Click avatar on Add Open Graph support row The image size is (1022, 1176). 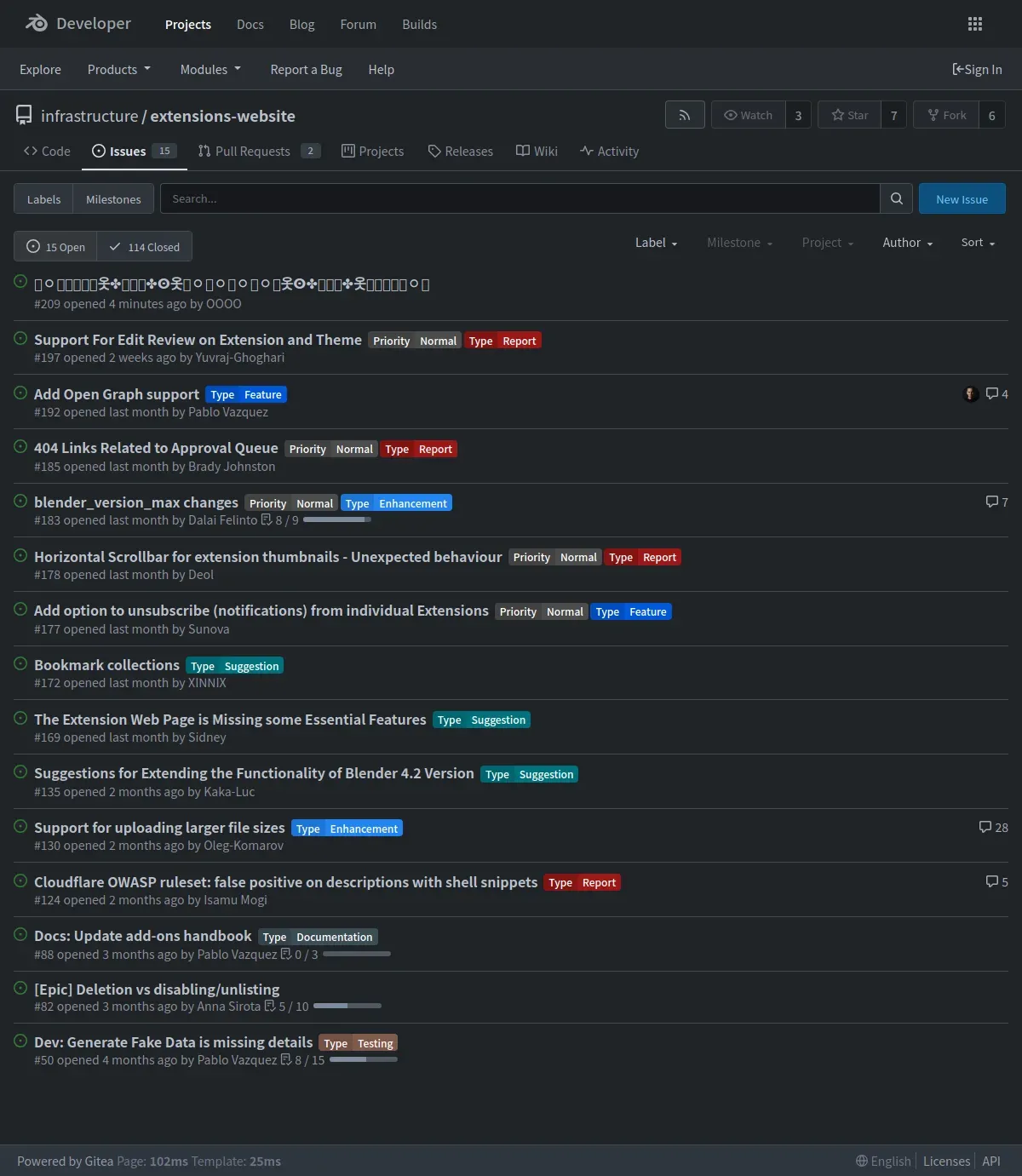(x=970, y=393)
